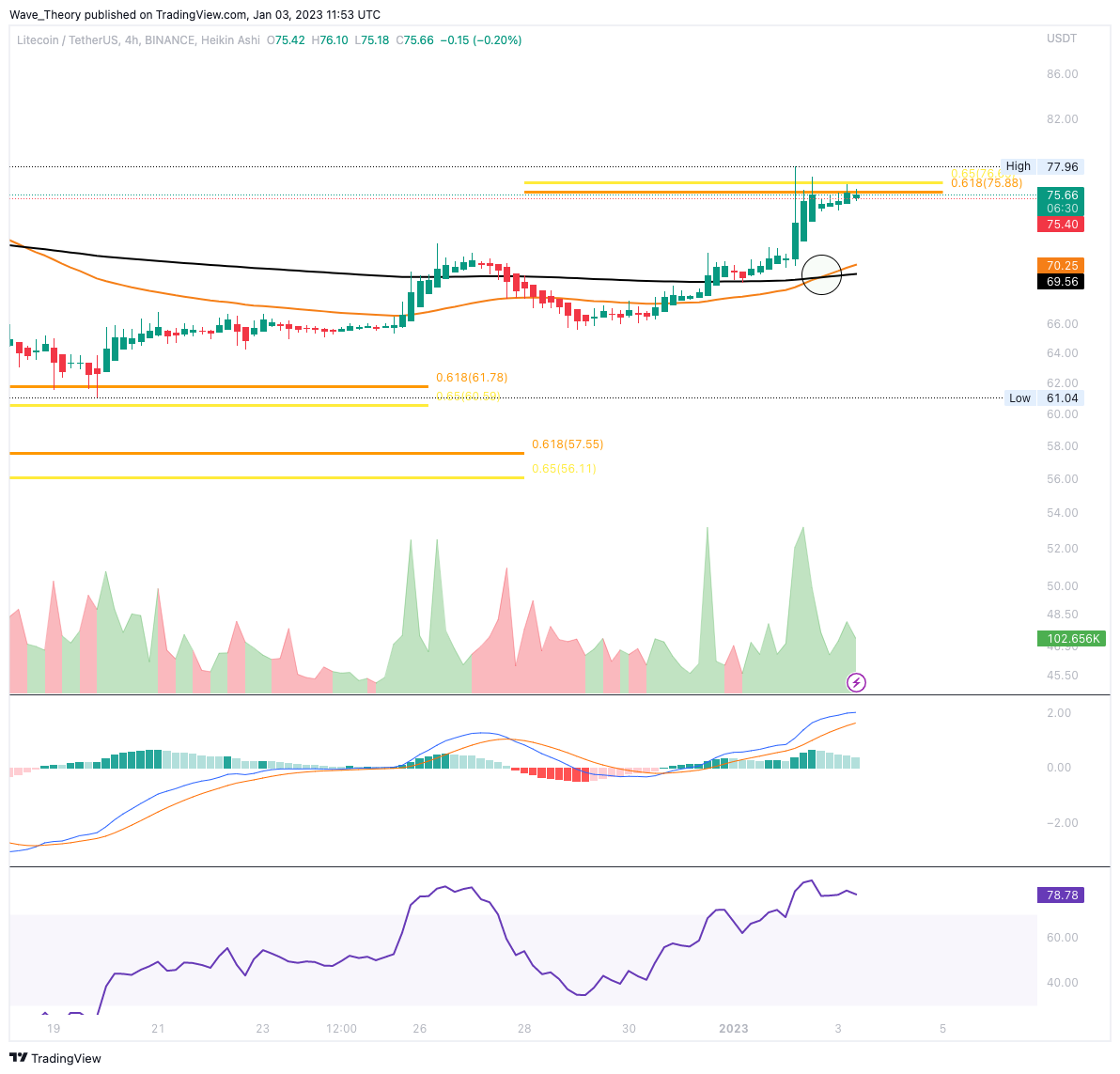Click the orange moving average label 70.25

click(x=1061, y=265)
